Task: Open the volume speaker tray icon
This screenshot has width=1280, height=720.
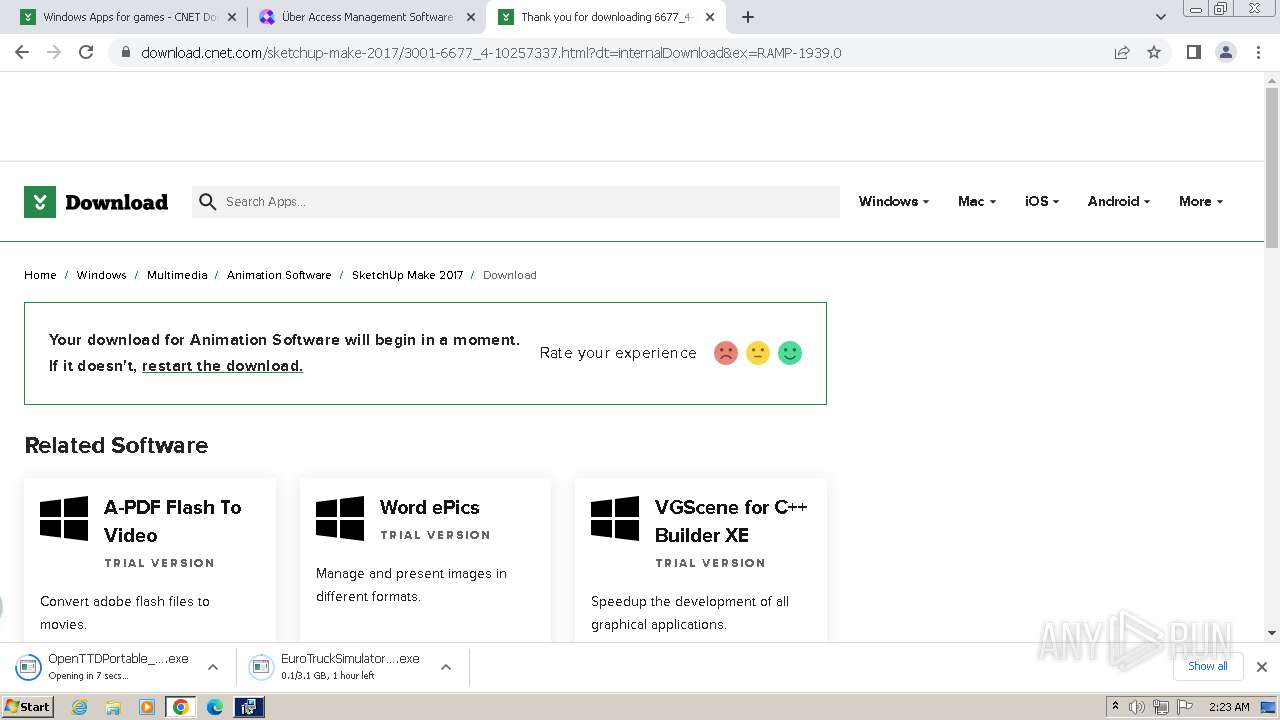Action: tap(1136, 707)
